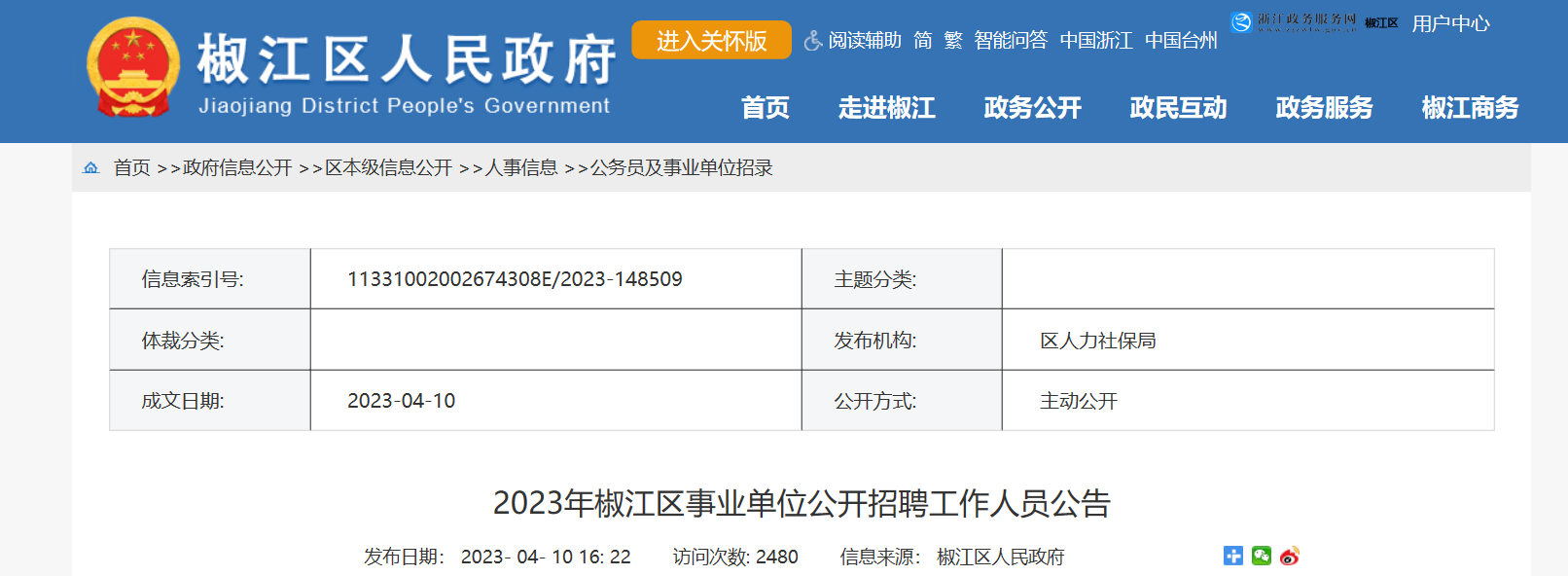Click the home icon in breadcrumb

click(91, 167)
